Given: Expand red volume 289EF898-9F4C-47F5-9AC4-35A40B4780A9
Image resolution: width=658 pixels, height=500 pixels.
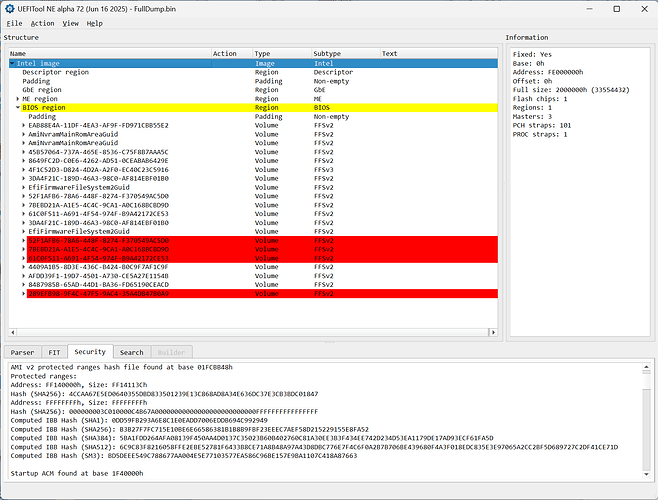Looking at the screenshot, I should tap(24, 293).
